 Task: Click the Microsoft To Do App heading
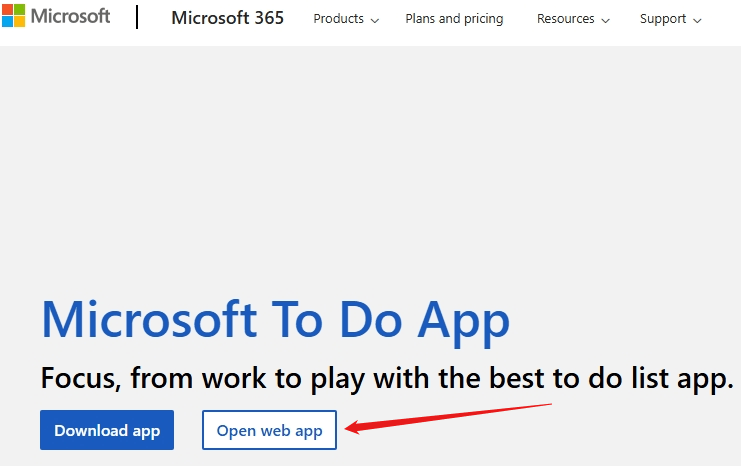pos(276,322)
